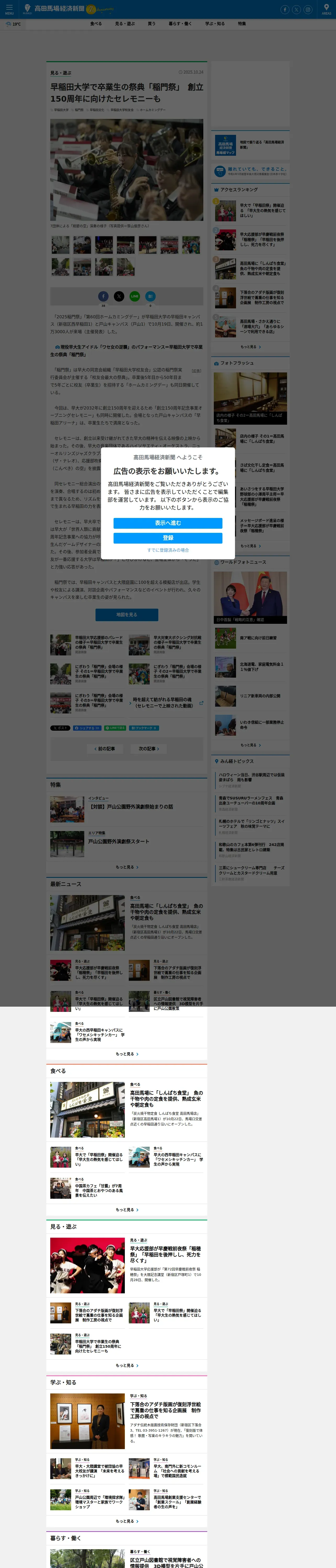Bookmark via round Hatena B! icon
The height and width of the screenshot is (1568, 336).
point(151,296)
